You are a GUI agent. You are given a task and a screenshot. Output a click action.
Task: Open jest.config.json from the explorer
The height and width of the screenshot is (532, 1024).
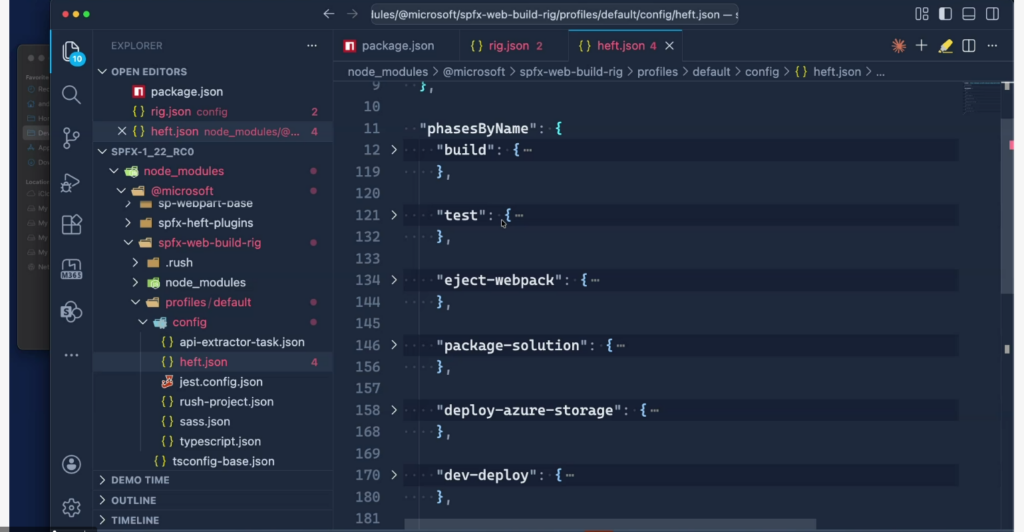[x=221, y=382]
